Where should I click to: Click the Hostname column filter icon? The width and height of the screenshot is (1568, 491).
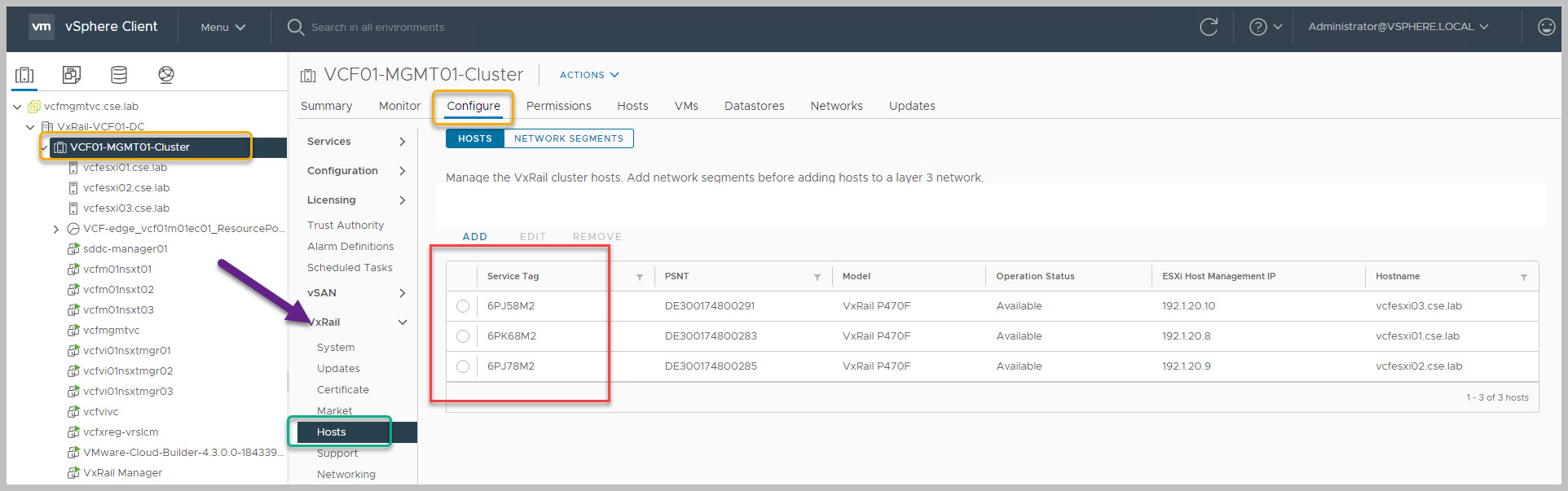1523,277
